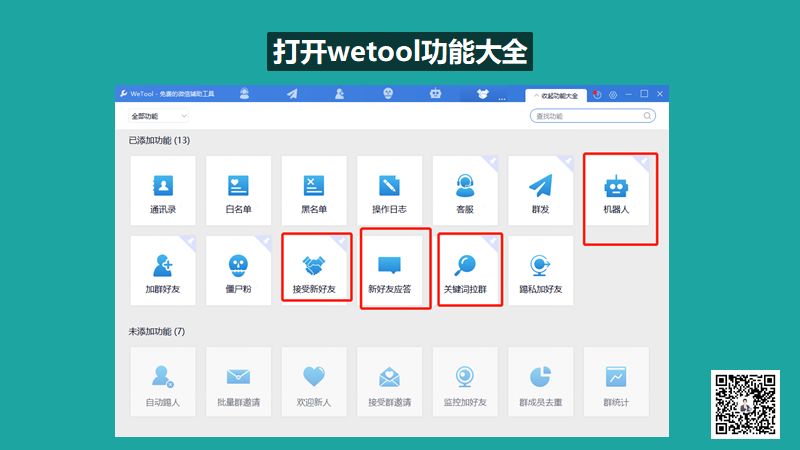Open the 僵尸粉 zombie fans tile
Viewport: 800px width, 450px height.
click(x=238, y=270)
